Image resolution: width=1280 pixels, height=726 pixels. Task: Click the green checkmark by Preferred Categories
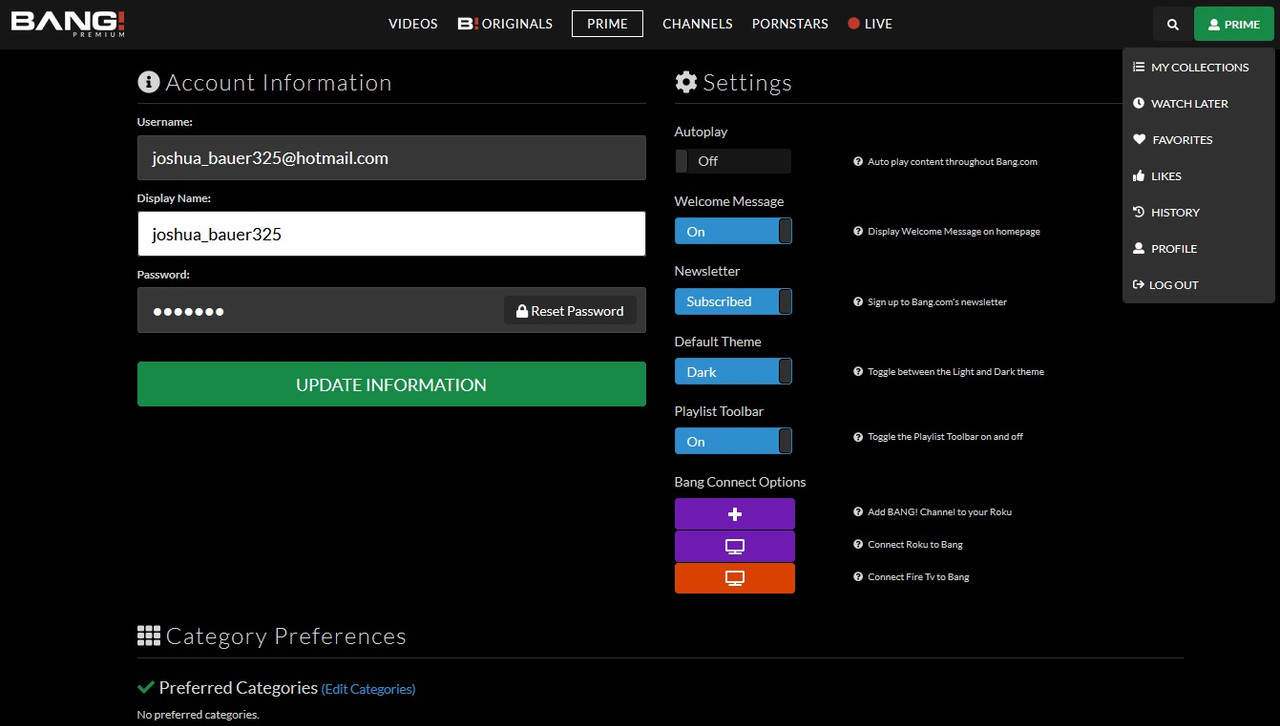pyautogui.click(x=146, y=687)
